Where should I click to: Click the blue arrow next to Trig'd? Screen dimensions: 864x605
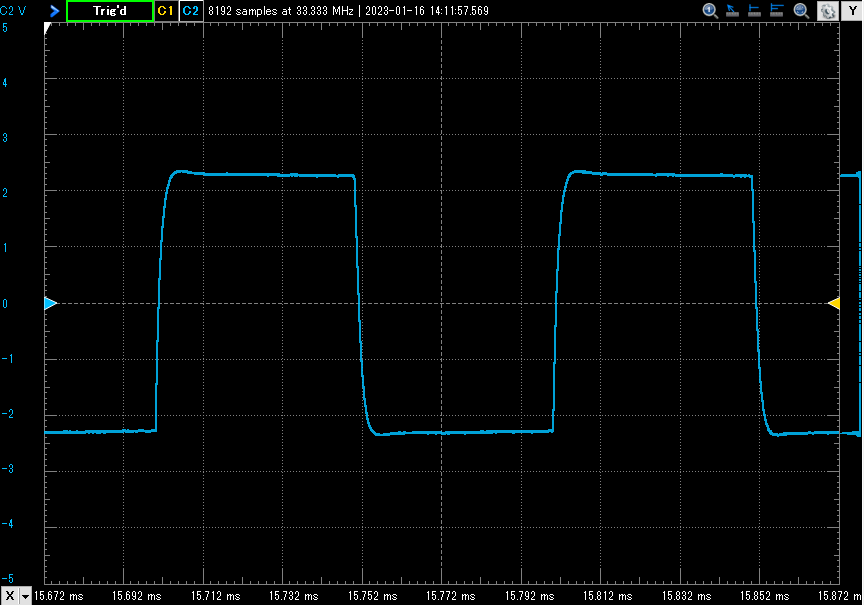pyautogui.click(x=54, y=10)
